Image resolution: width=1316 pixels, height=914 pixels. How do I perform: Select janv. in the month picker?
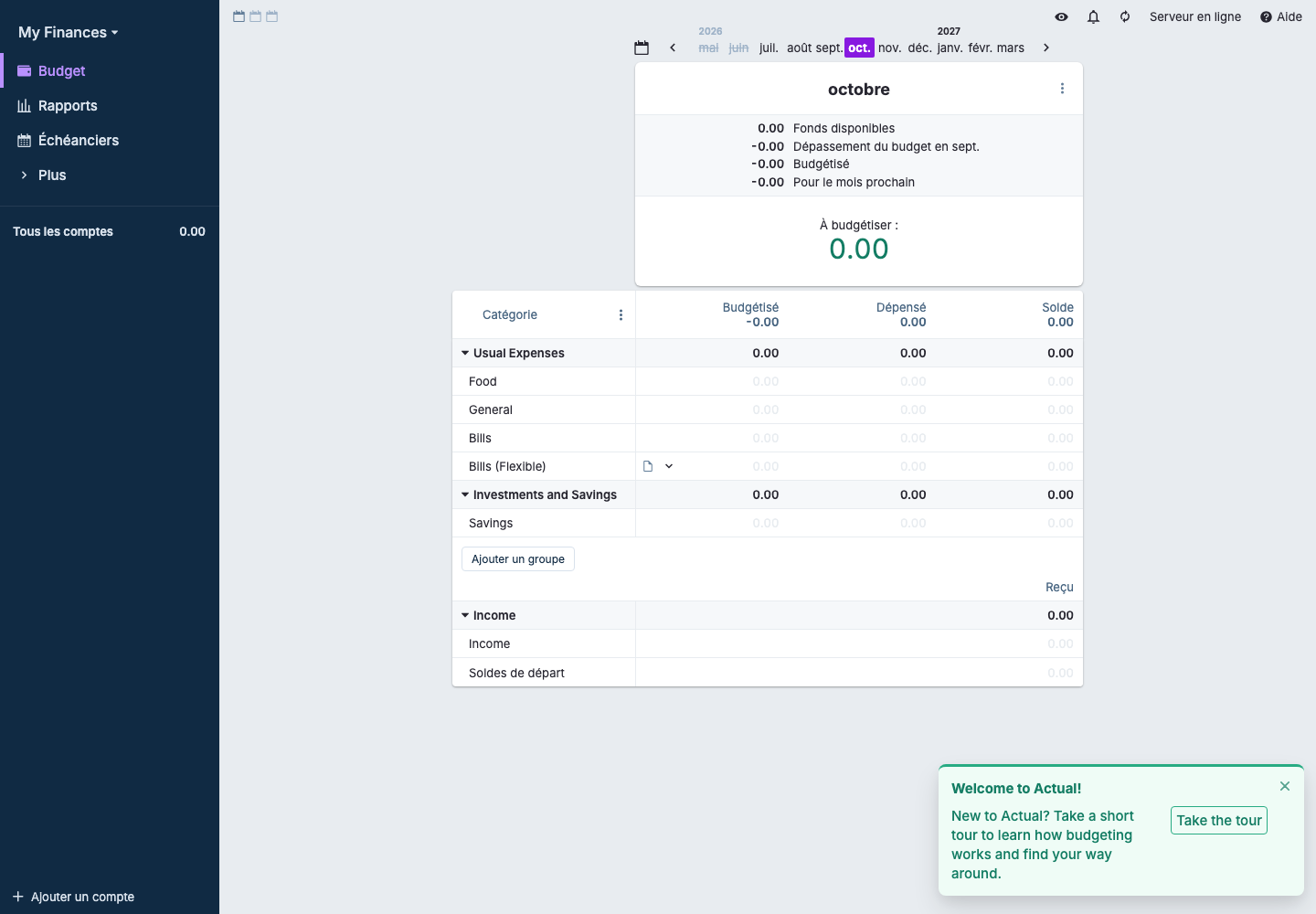(x=950, y=48)
